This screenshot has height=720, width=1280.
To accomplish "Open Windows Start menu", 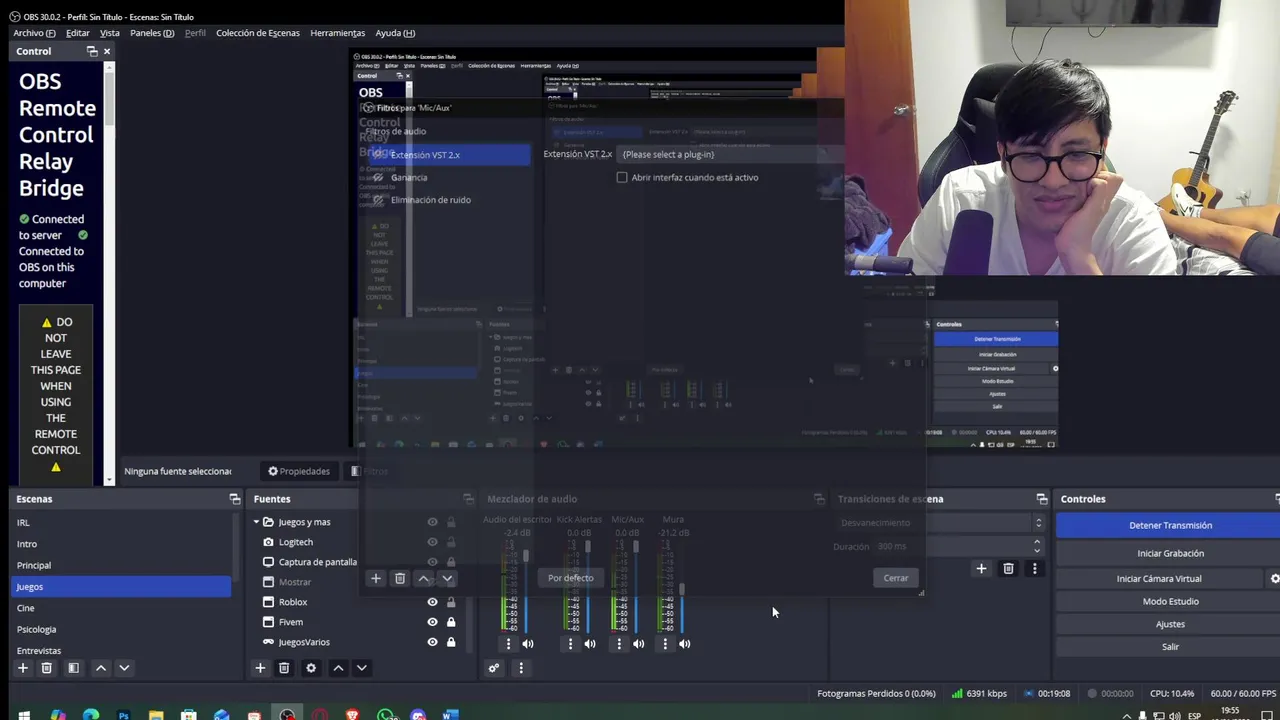I will [x=24, y=715].
